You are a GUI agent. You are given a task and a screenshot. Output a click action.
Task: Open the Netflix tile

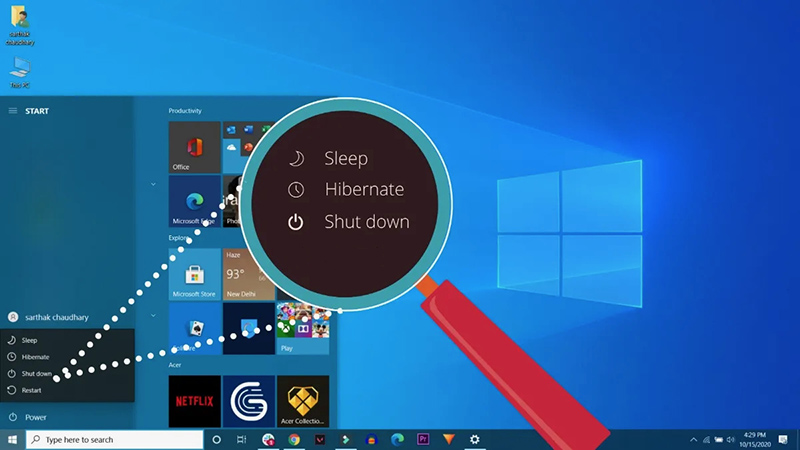194,401
